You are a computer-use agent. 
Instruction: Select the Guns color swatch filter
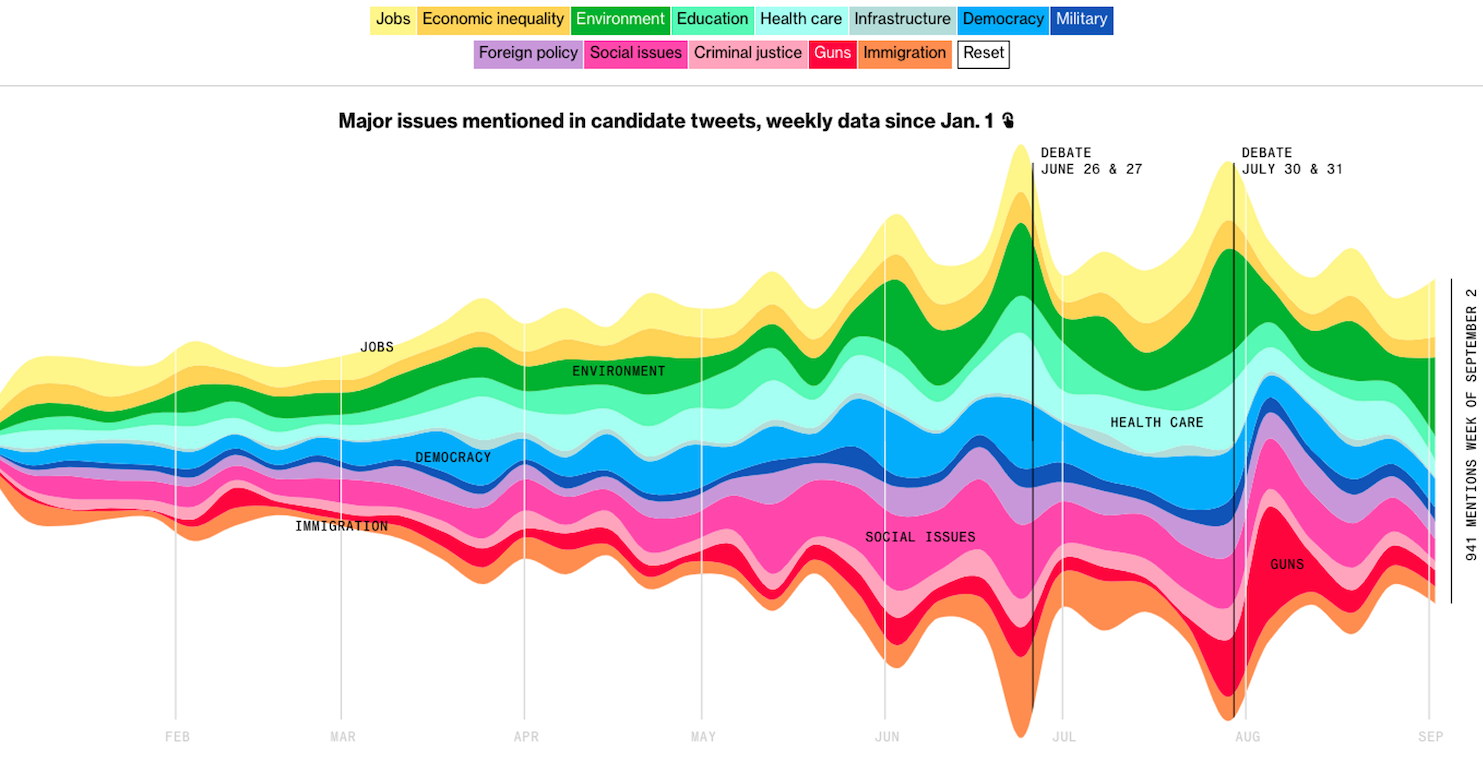pyautogui.click(x=832, y=53)
